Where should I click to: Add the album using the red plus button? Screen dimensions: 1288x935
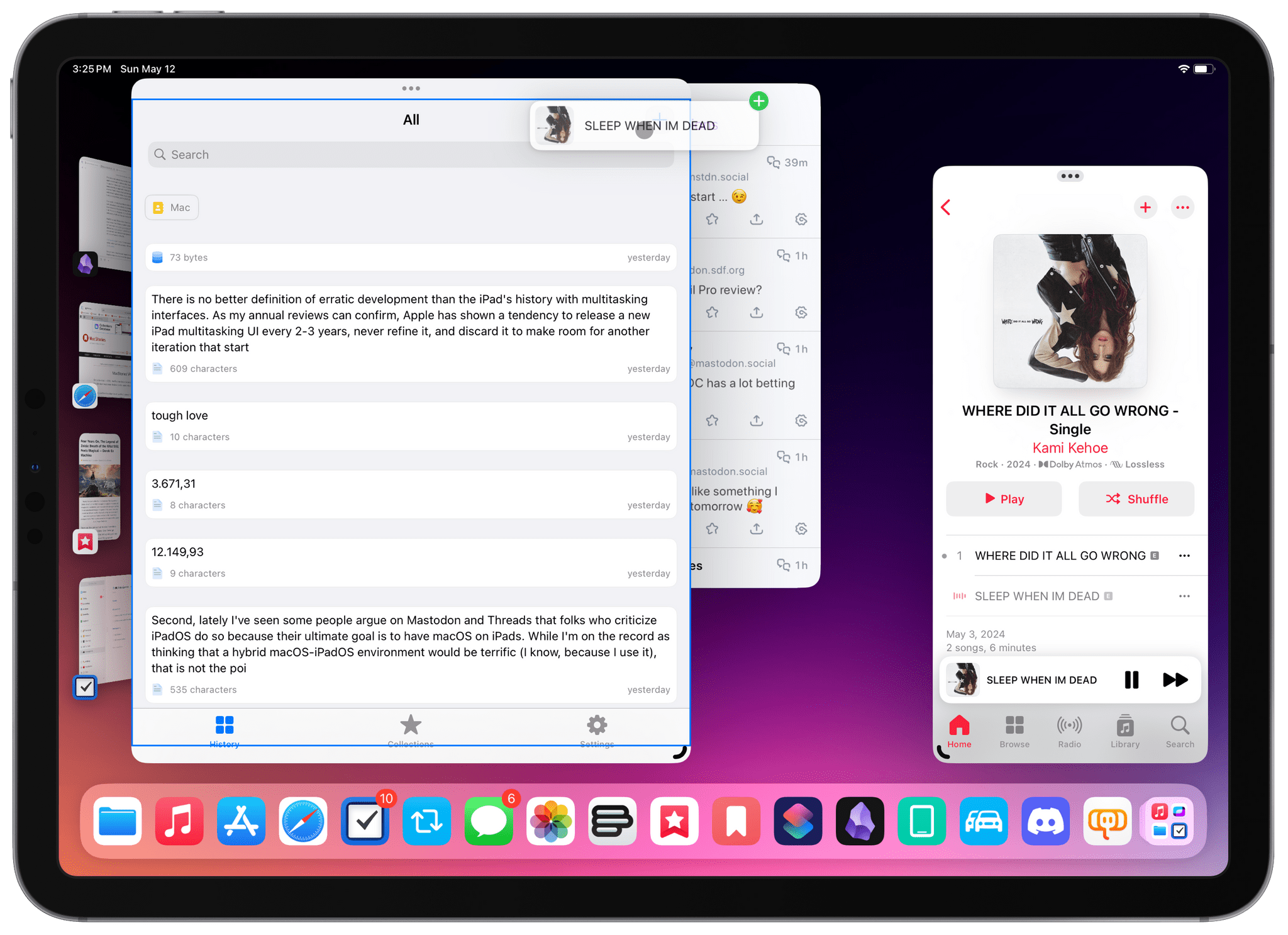click(1145, 208)
